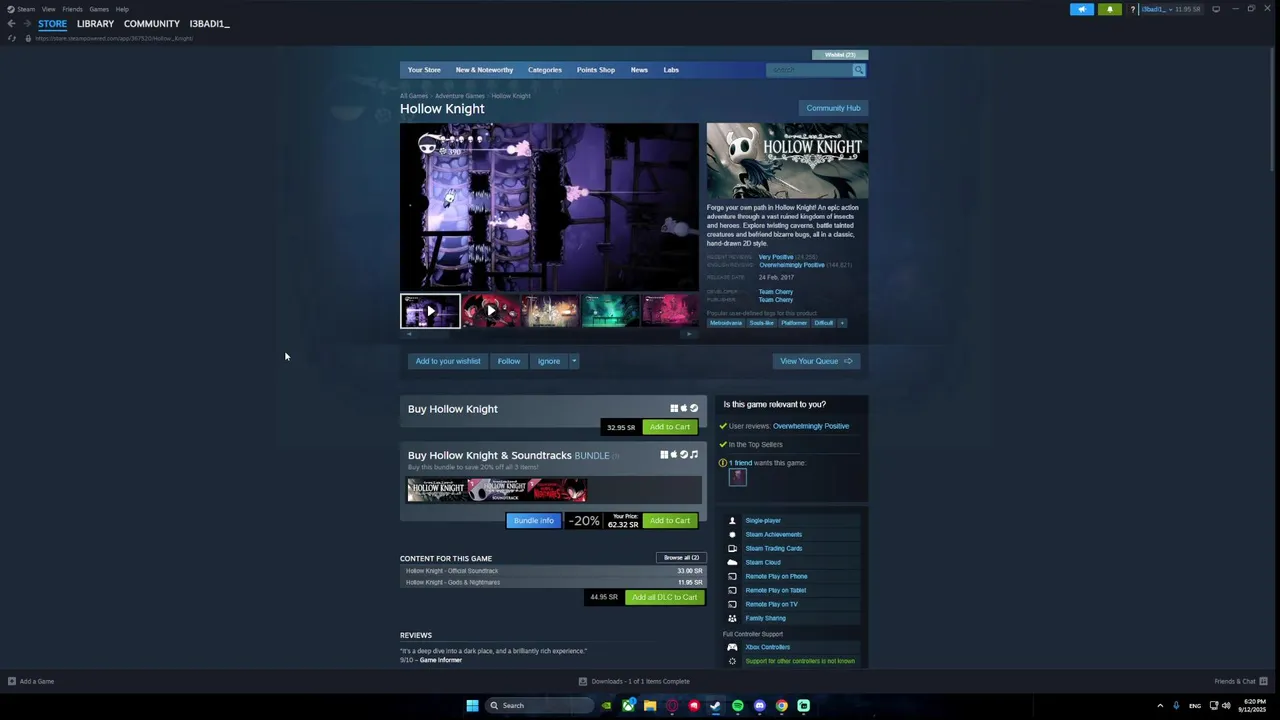Click the store search field
1280x720 pixels.
pyautogui.click(x=808, y=70)
